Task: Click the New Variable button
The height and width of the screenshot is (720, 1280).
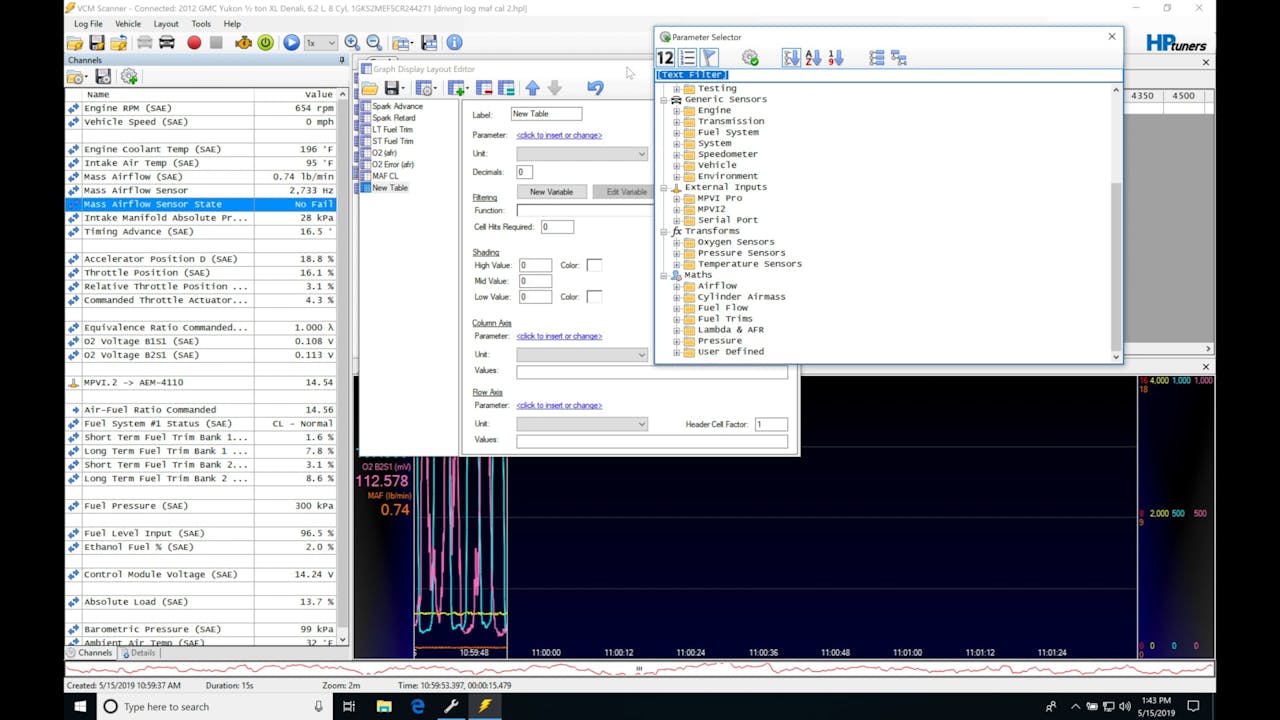Action: pyautogui.click(x=551, y=191)
